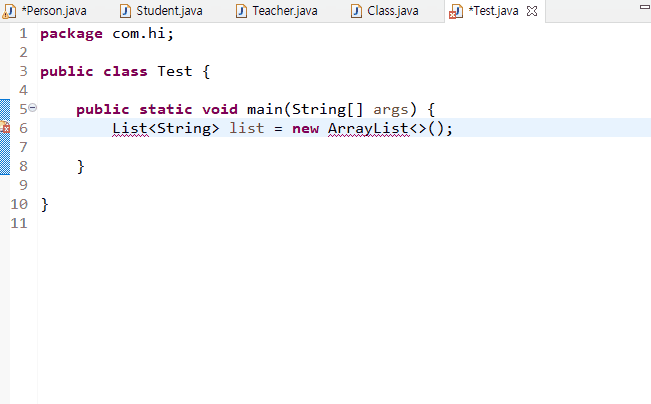The height and width of the screenshot is (404, 651).
Task: Click 'com.hi;' on line 1
Action: tap(143, 33)
